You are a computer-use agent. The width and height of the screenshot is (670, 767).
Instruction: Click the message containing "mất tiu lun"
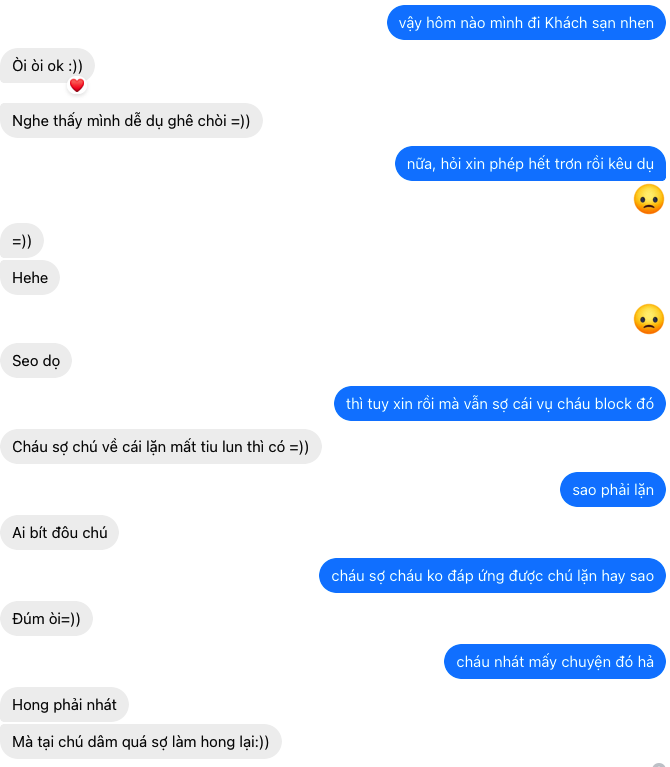(x=160, y=447)
